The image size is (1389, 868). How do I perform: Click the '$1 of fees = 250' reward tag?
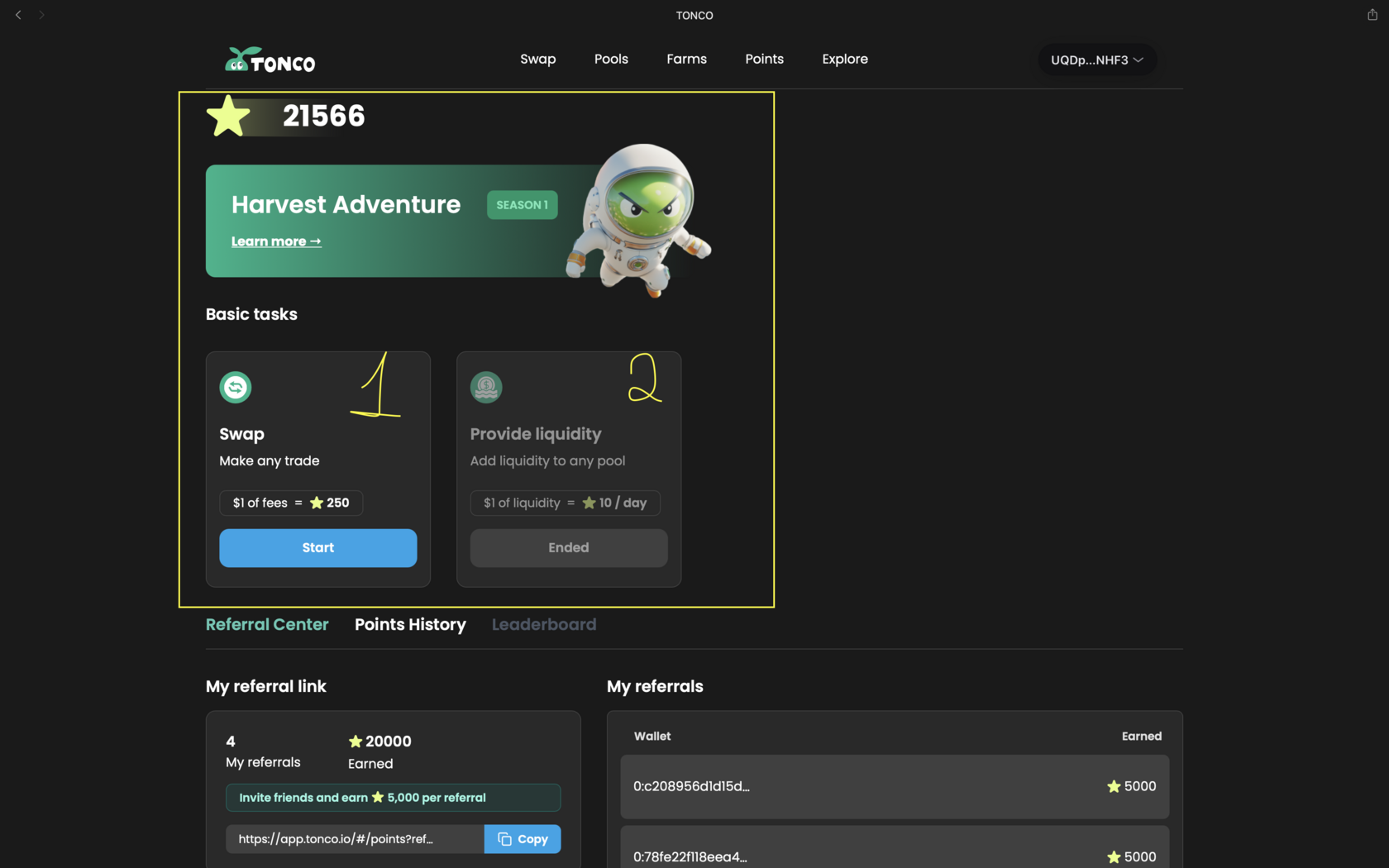[x=291, y=503]
